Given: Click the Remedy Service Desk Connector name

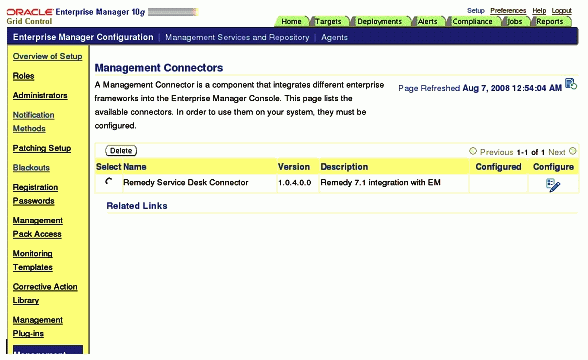Looking at the screenshot, I should (x=186, y=182).
